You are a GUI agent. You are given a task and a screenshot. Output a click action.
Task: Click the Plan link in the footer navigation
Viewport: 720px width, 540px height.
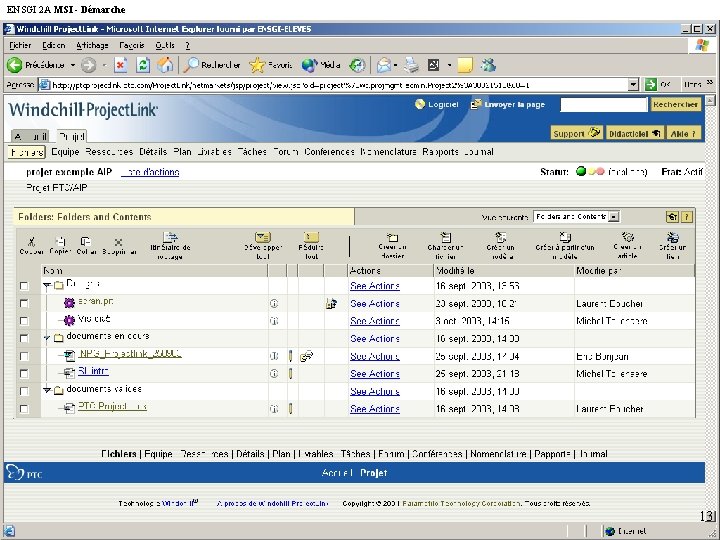pos(281,454)
